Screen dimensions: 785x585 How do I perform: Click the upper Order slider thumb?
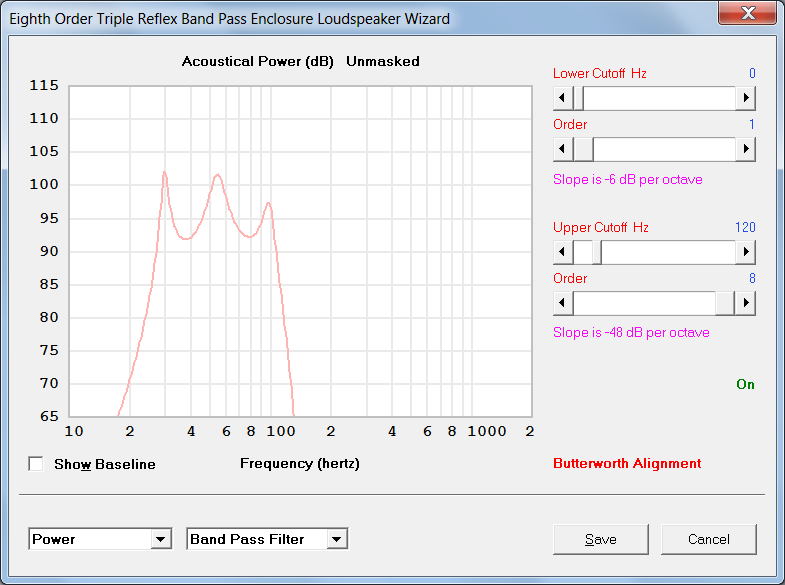click(725, 303)
